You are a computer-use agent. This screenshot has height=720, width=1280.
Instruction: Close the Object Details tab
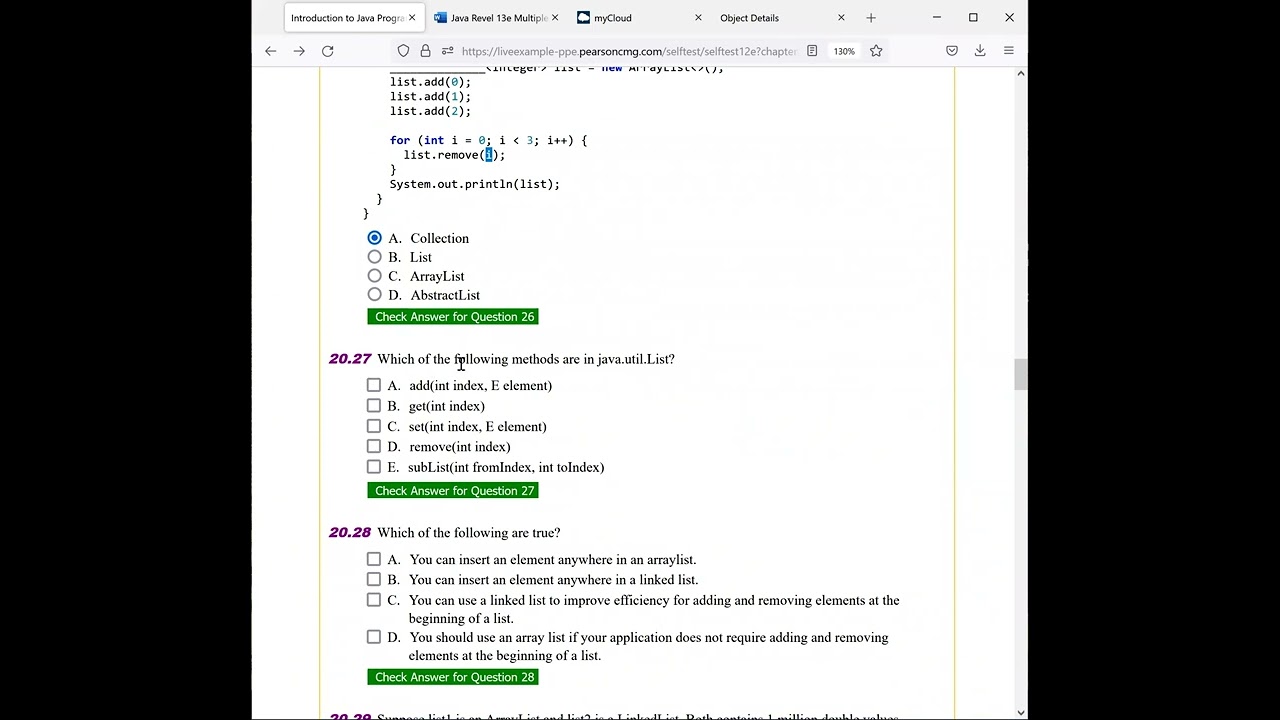[x=841, y=18]
